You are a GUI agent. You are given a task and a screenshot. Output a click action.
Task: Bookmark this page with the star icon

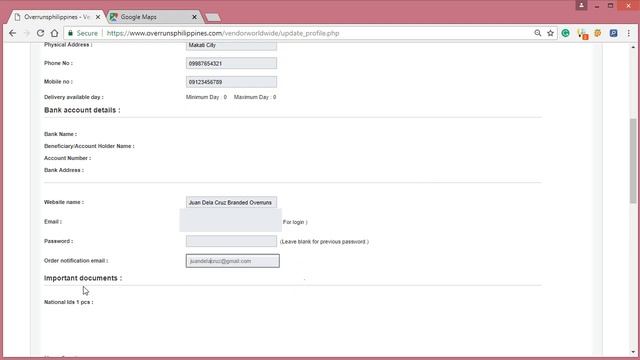[550, 33]
